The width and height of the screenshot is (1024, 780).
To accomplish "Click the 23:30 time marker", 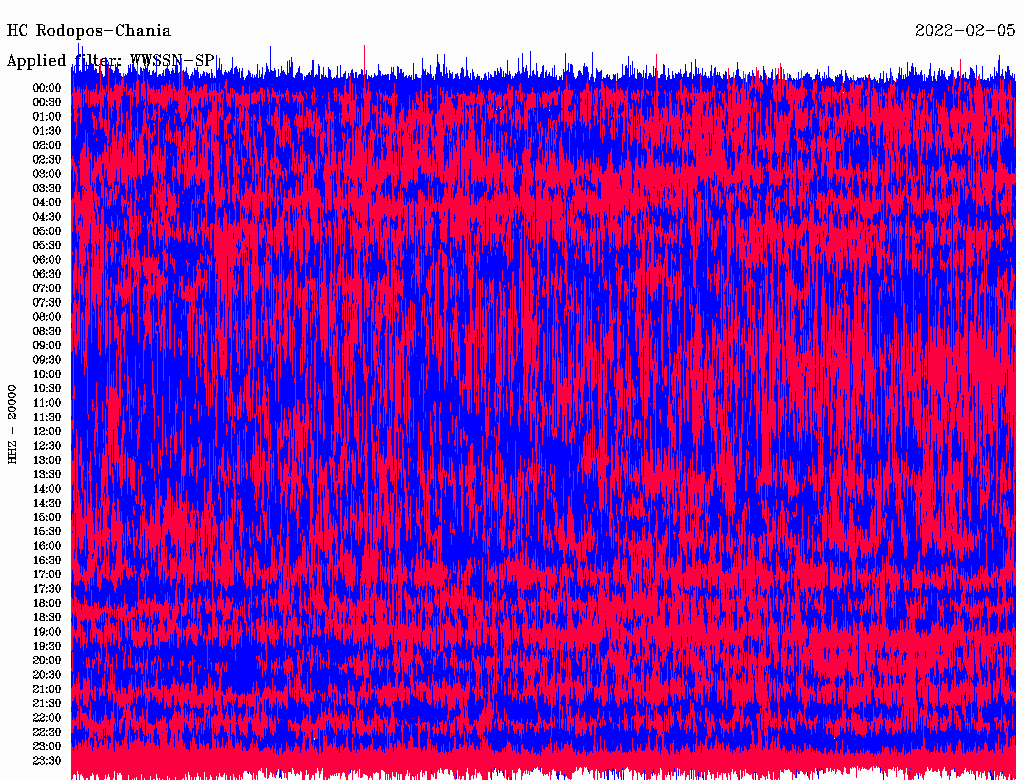I will [47, 760].
